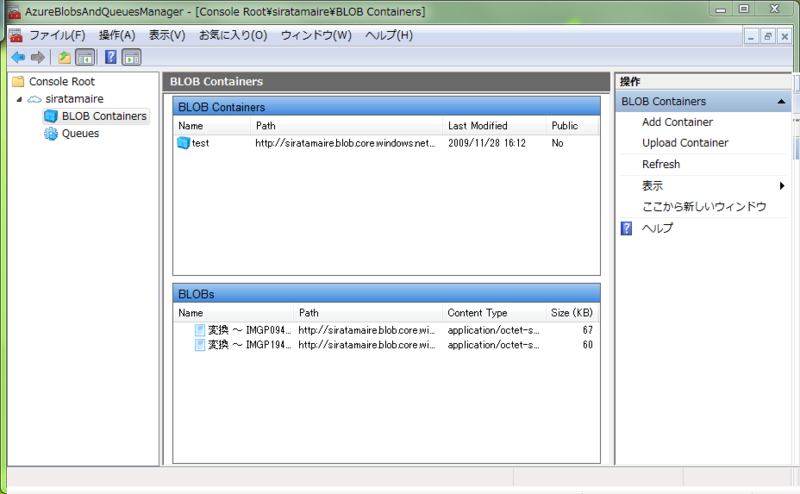Select Queues tree node
Screen dimensions: 800x494
(x=81, y=134)
